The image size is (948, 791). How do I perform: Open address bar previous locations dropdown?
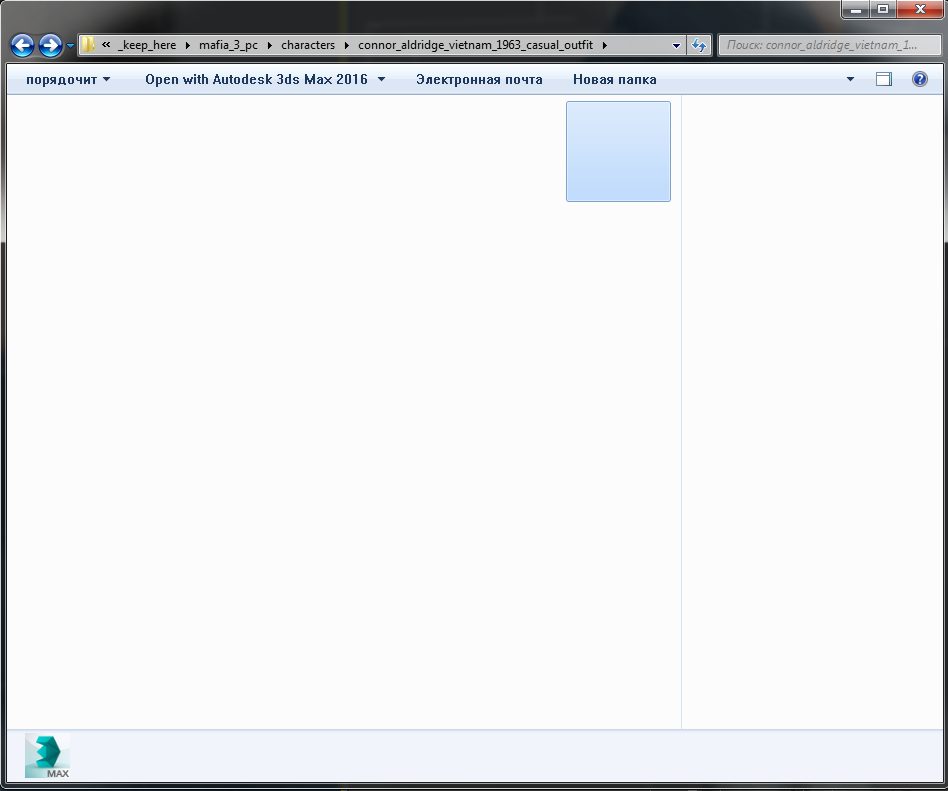tap(677, 45)
